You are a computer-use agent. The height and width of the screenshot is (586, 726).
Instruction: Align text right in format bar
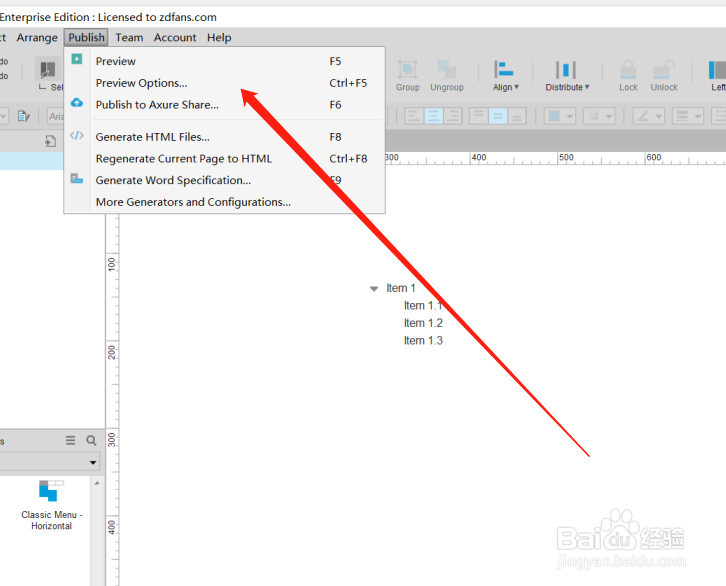(x=453, y=116)
